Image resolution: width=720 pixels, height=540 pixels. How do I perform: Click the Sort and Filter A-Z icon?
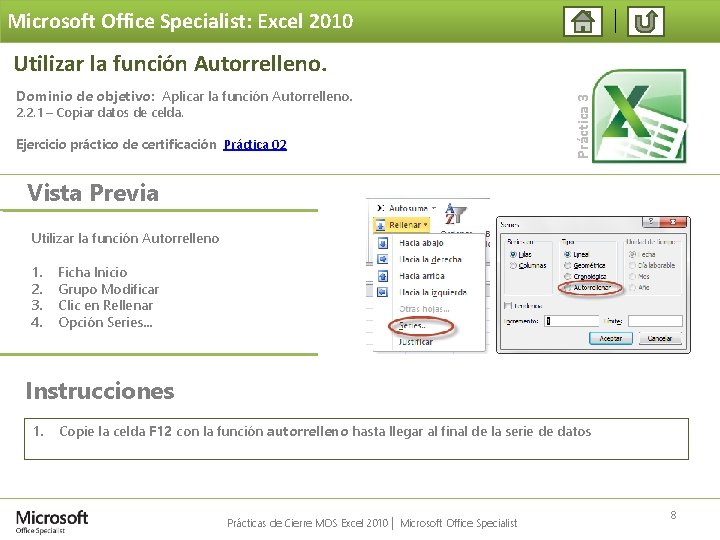click(455, 214)
